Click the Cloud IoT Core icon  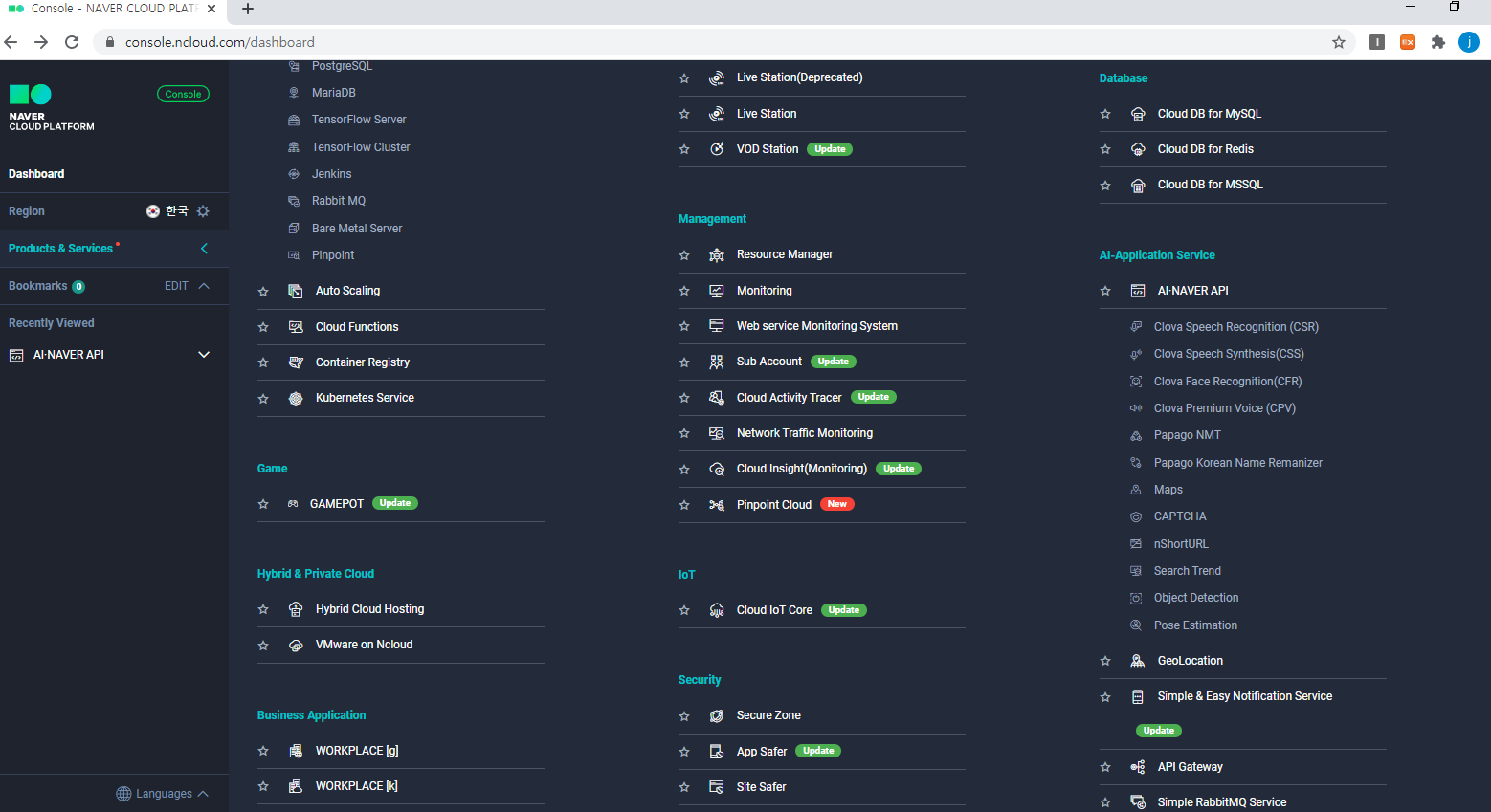click(x=717, y=610)
